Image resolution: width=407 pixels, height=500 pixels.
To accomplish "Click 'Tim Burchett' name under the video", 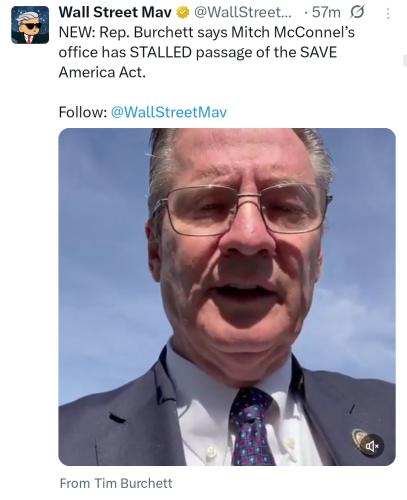I will [133, 483].
